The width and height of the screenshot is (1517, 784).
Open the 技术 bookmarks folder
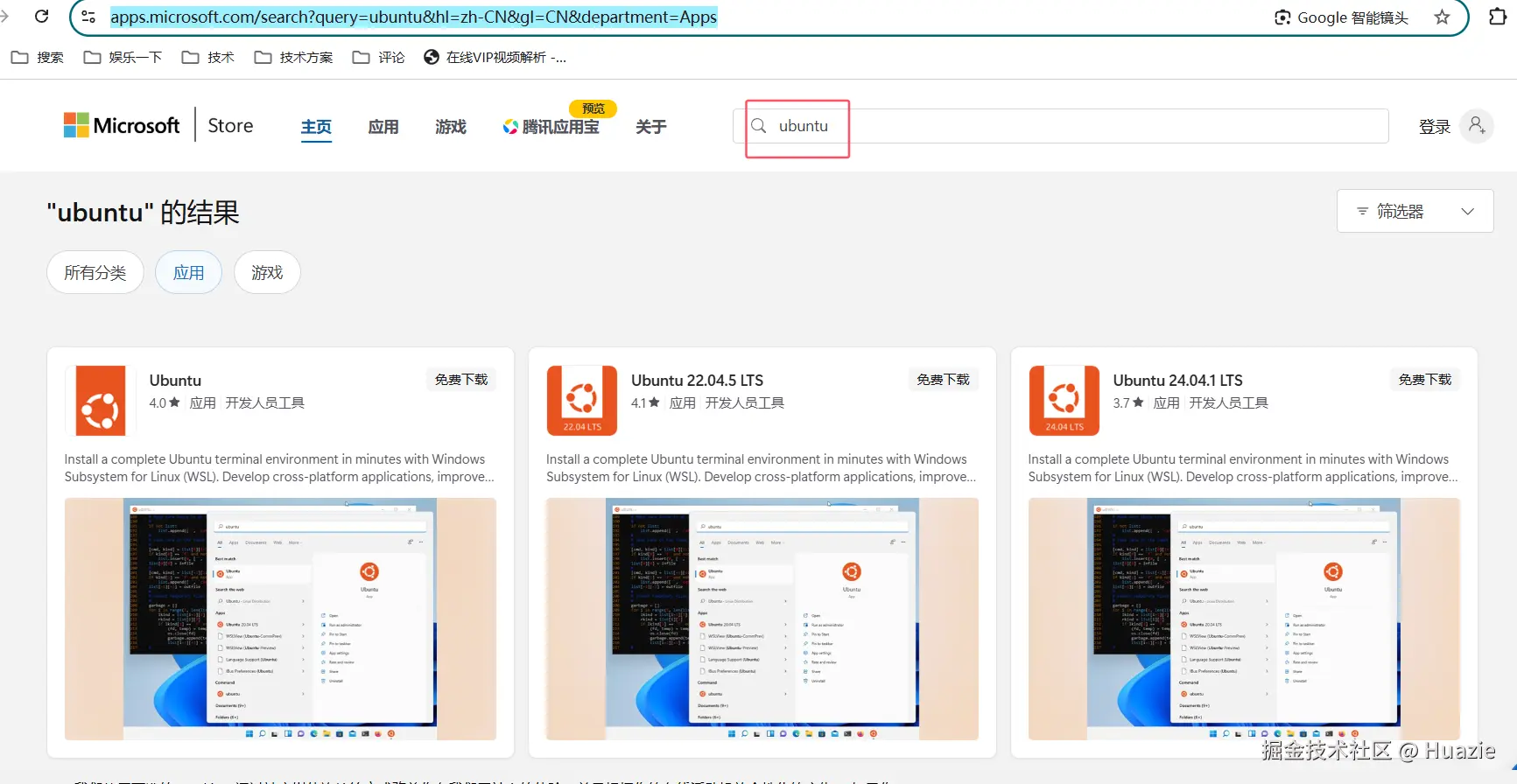[207, 57]
